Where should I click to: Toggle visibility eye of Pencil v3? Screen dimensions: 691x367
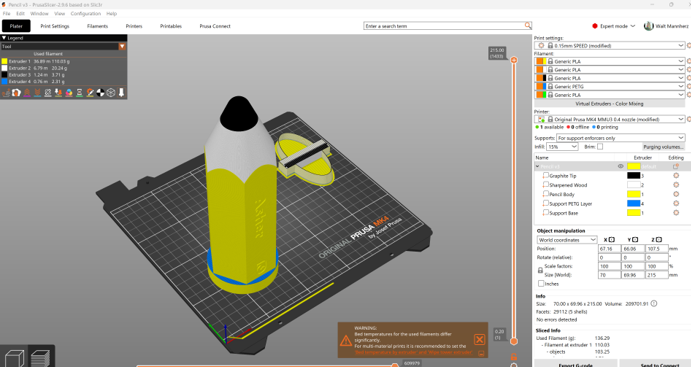(620, 167)
